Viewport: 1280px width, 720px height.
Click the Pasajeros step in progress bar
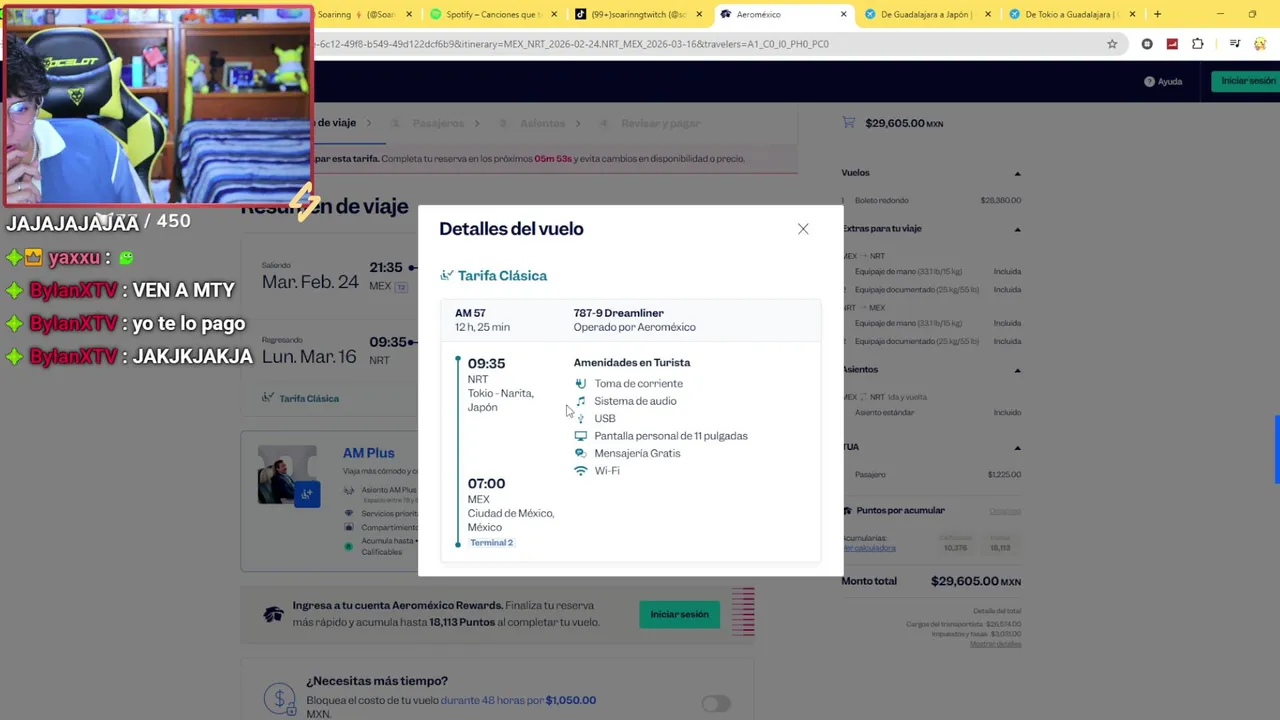coord(438,123)
